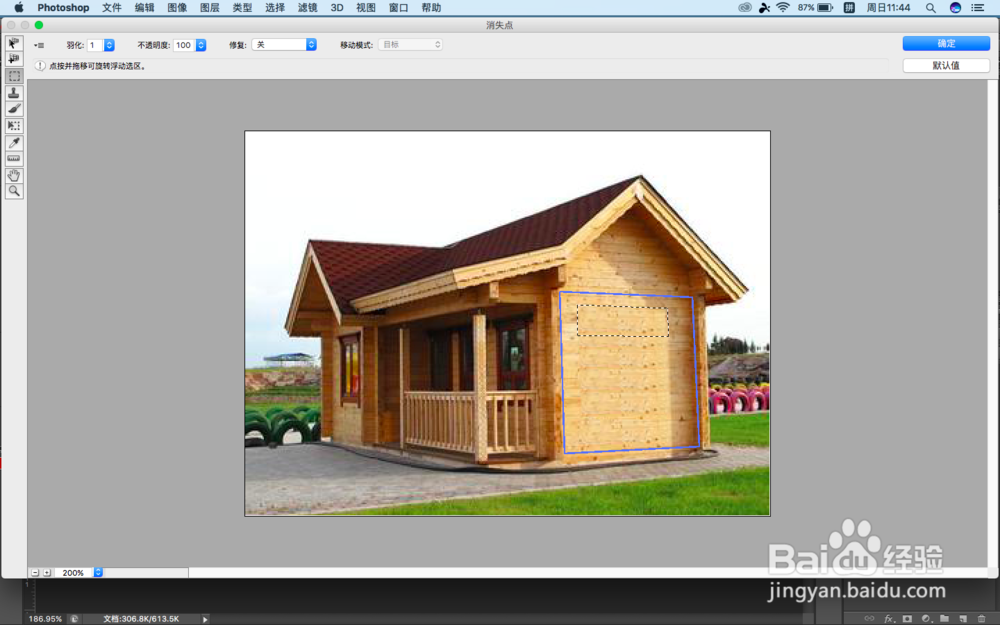This screenshot has width=1000, height=625.
Task: Adjust the 不透明度 opacity stepper
Action: coord(201,45)
